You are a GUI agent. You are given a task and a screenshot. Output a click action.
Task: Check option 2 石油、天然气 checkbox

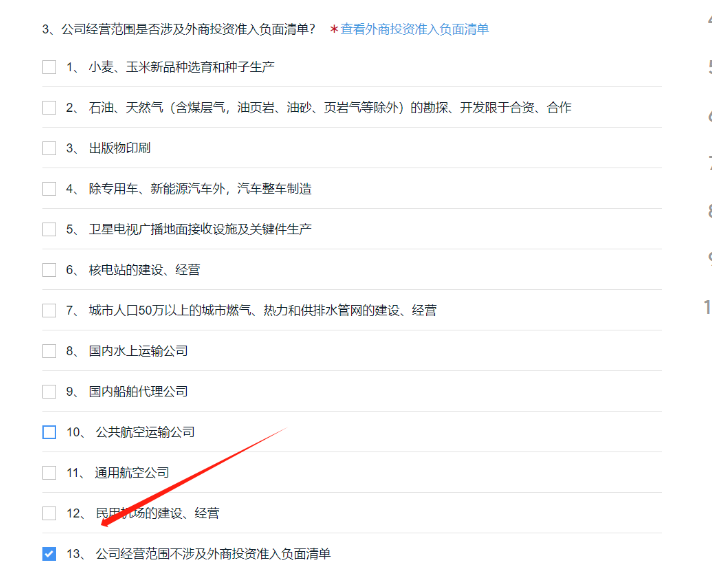tap(49, 108)
